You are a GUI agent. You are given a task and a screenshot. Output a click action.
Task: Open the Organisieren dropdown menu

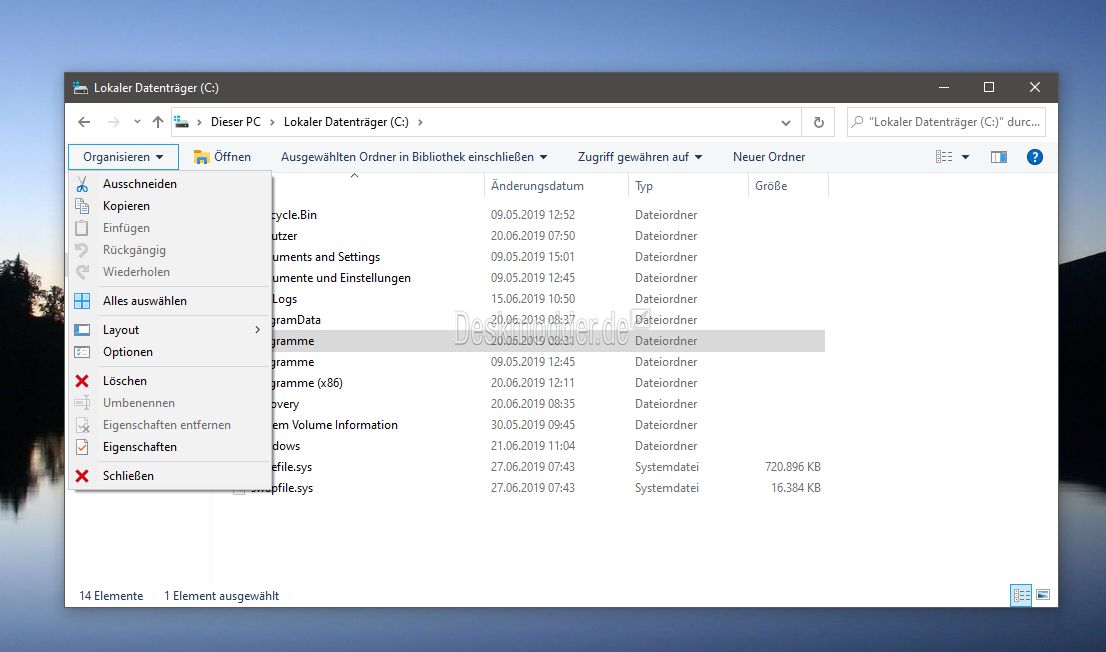point(123,157)
